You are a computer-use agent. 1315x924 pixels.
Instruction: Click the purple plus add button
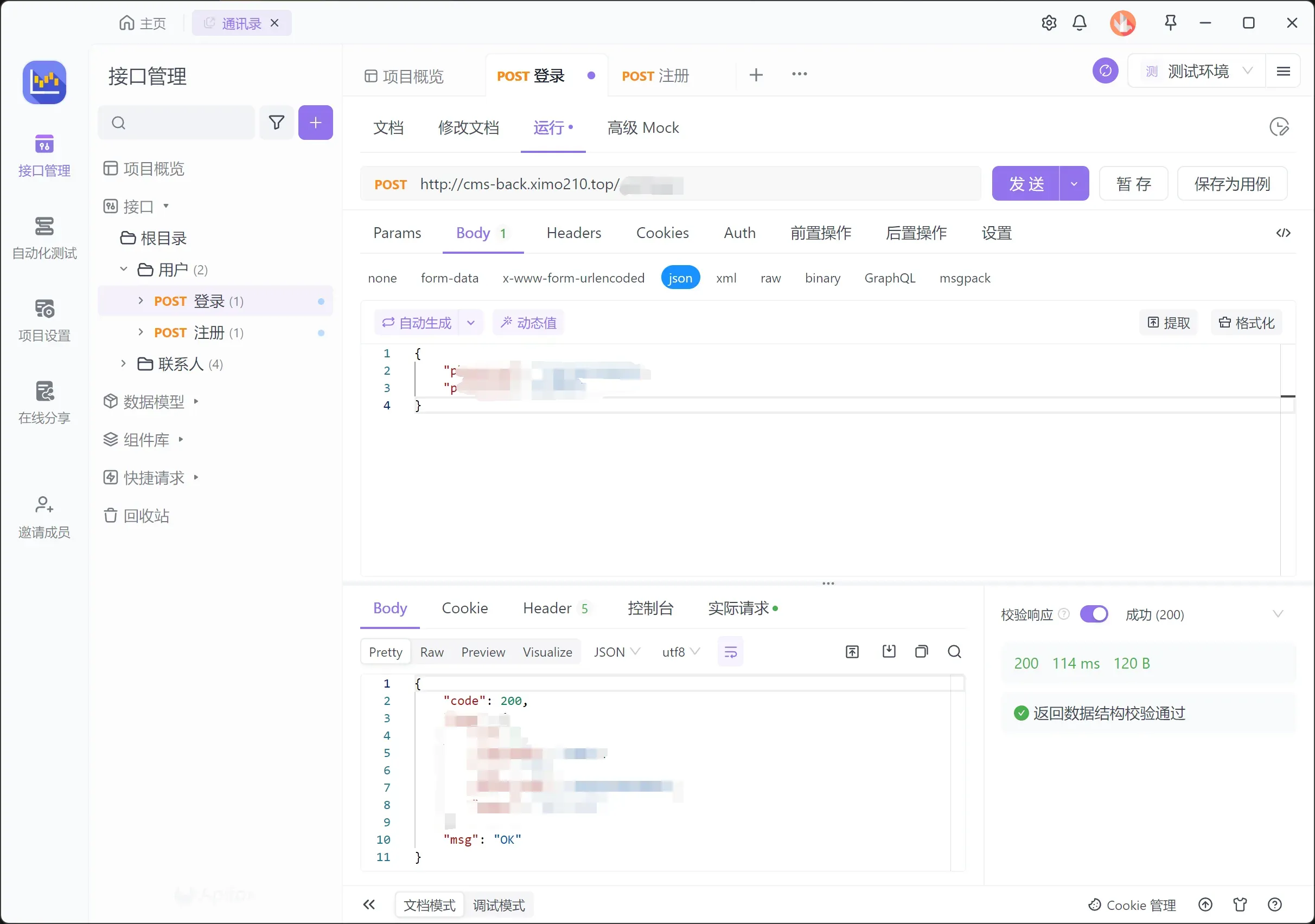[x=316, y=123]
